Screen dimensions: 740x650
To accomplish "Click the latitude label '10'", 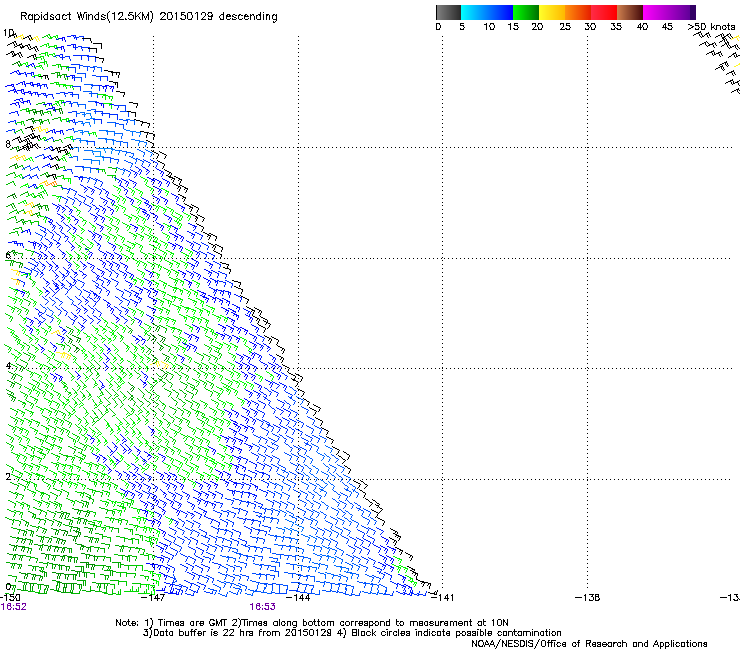I will [x=8, y=33].
